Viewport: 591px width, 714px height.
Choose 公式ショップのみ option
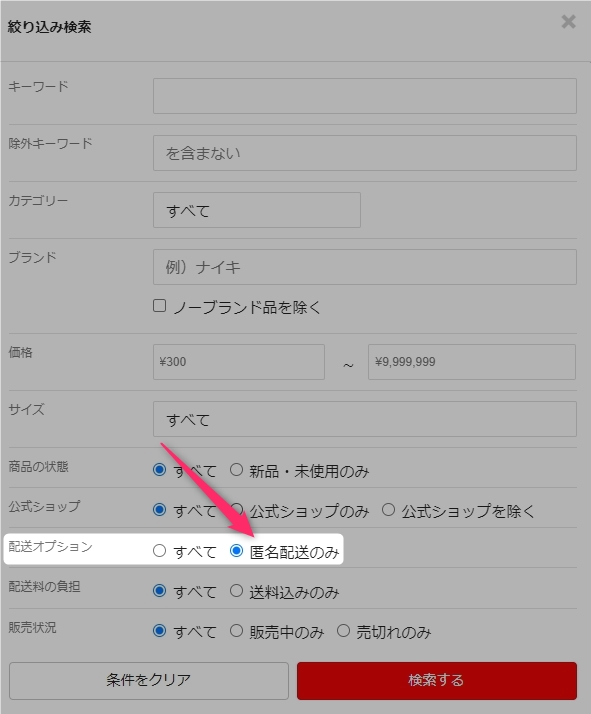[x=236, y=510]
